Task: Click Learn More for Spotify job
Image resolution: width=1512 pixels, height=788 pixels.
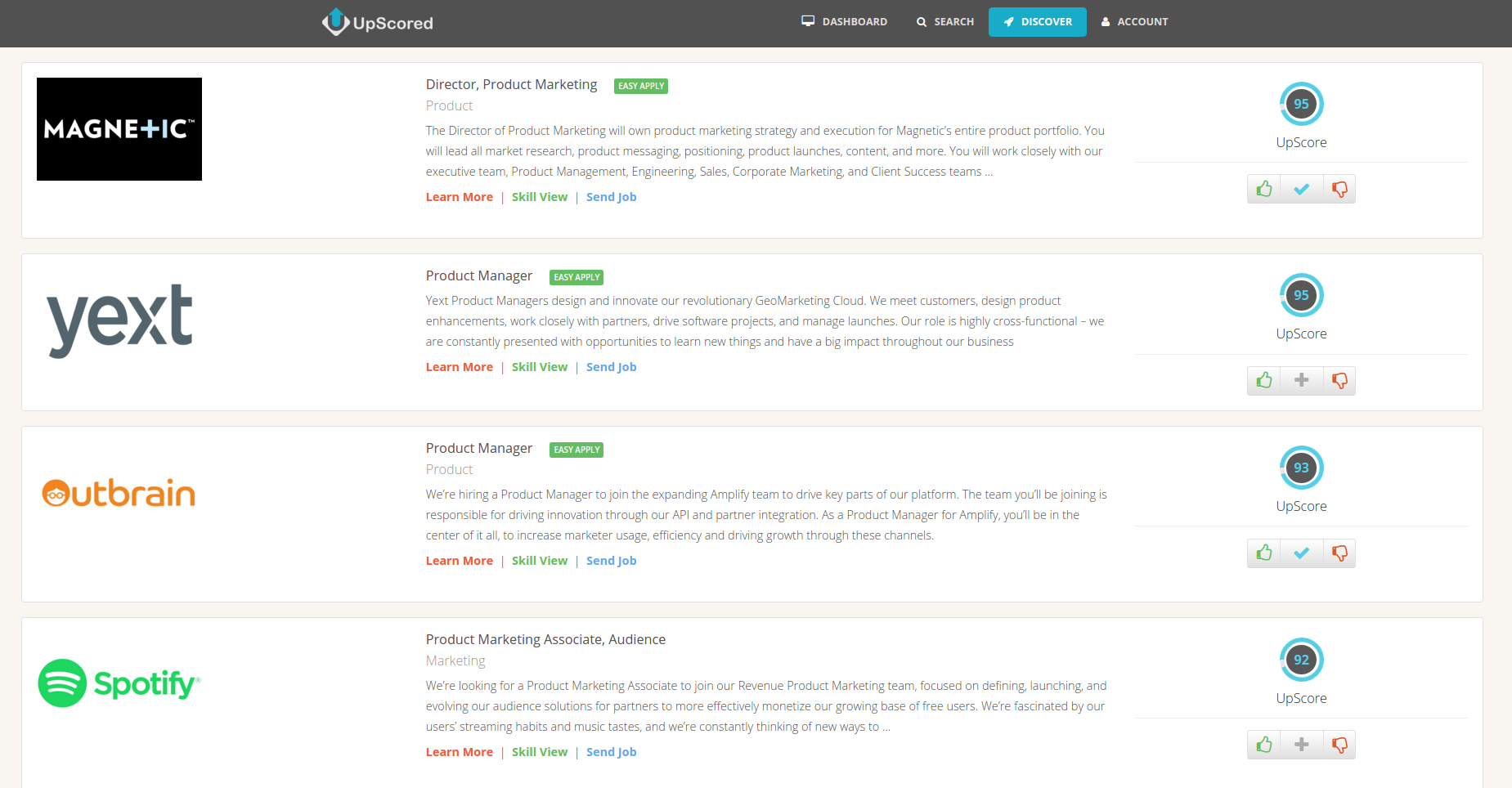Action: click(460, 752)
